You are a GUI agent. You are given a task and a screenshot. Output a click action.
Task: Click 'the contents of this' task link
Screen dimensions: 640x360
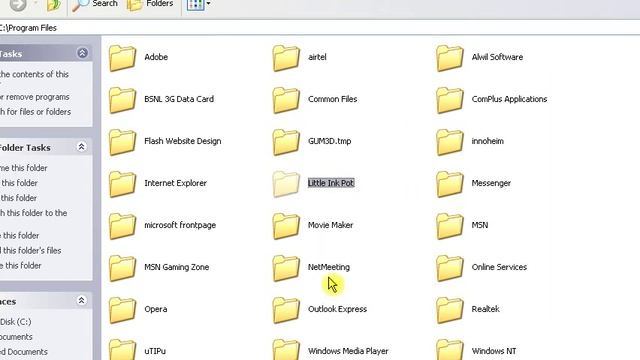[x=34, y=74]
